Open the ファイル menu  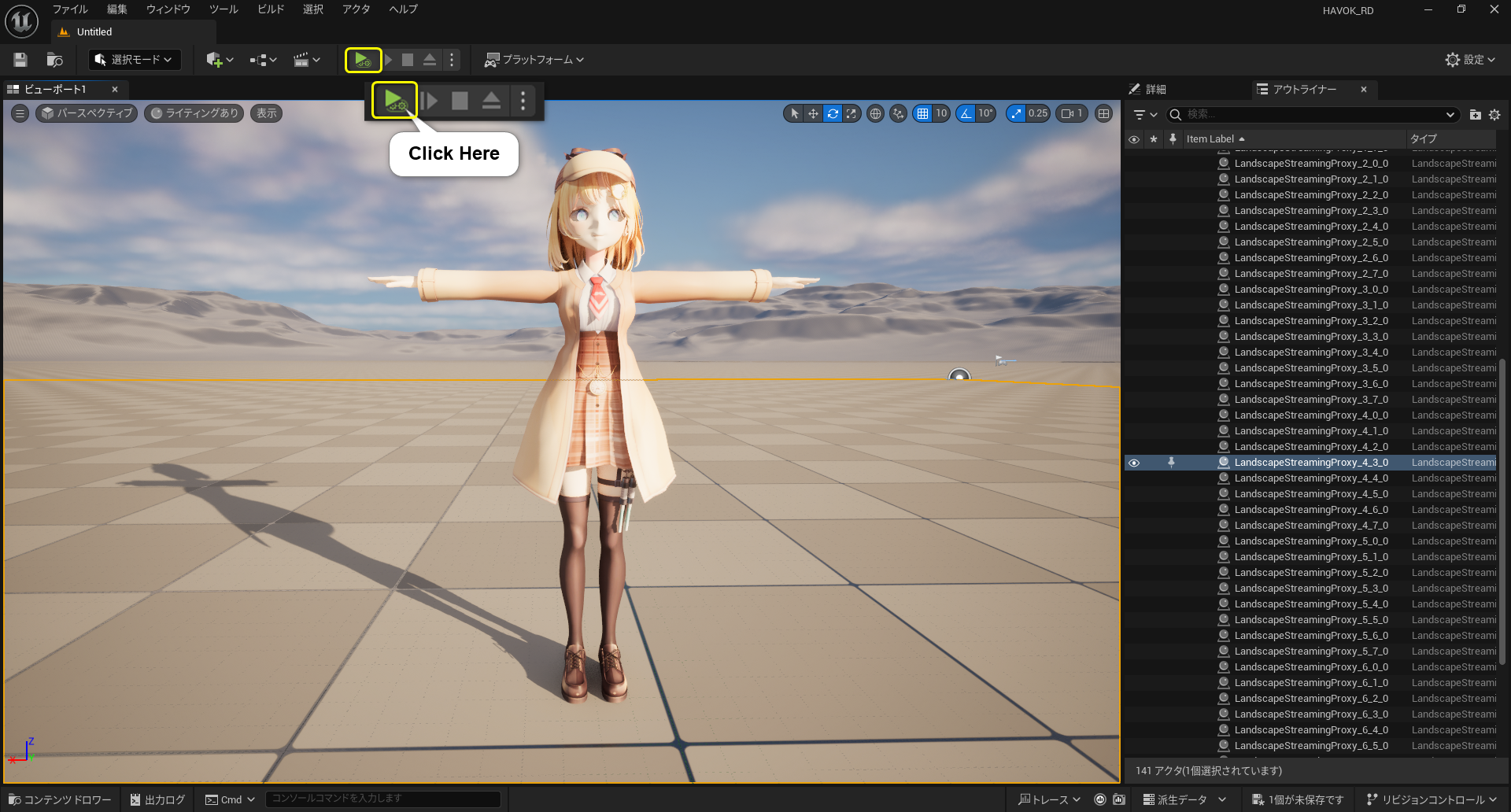pyautogui.click(x=70, y=9)
